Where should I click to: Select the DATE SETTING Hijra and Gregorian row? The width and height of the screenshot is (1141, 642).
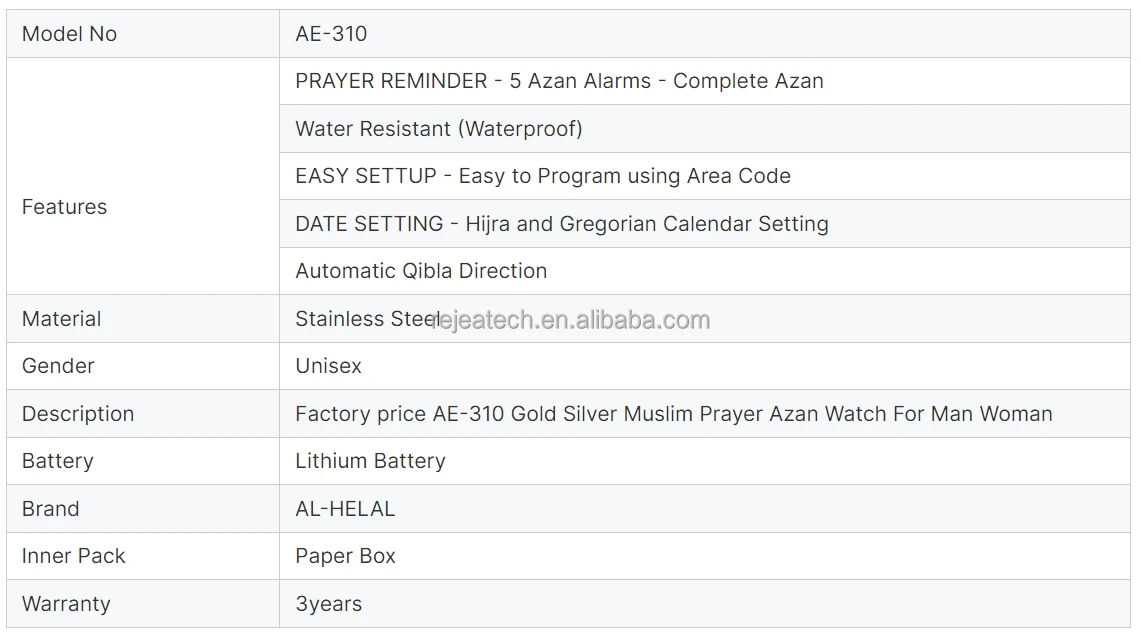pyautogui.click(x=704, y=223)
